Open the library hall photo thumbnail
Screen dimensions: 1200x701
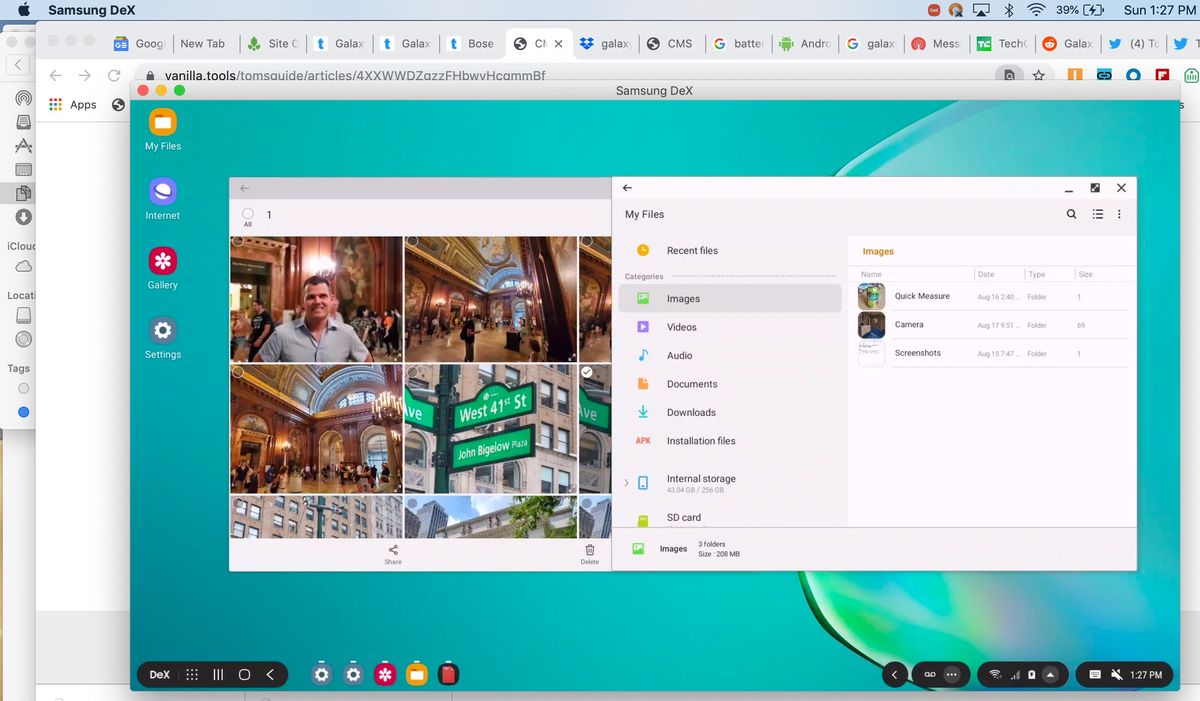coord(490,298)
